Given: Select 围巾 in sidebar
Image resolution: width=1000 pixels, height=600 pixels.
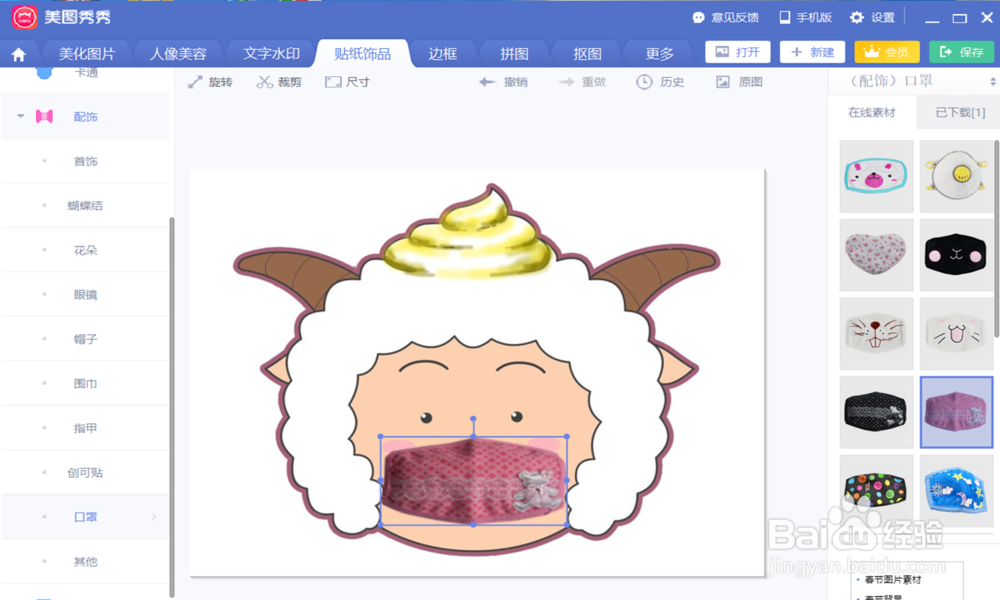Looking at the screenshot, I should click(x=85, y=384).
